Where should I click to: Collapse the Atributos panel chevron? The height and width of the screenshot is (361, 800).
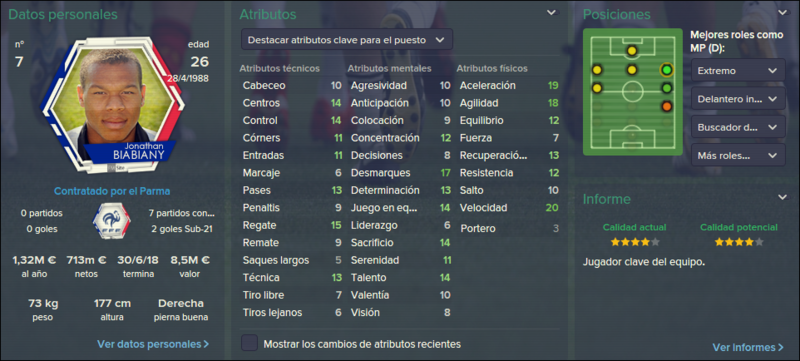552,13
